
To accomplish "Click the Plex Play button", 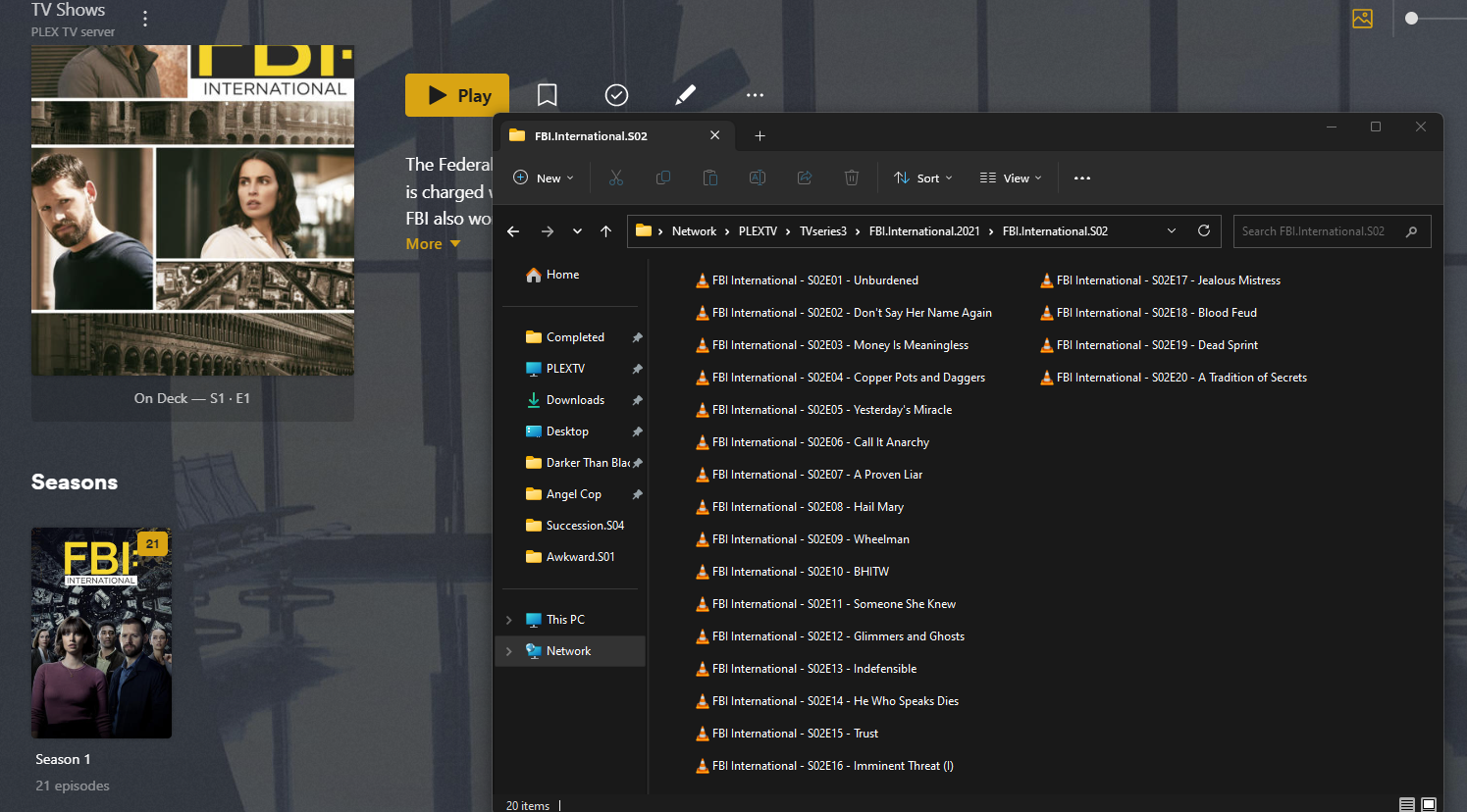I will click(x=457, y=95).
